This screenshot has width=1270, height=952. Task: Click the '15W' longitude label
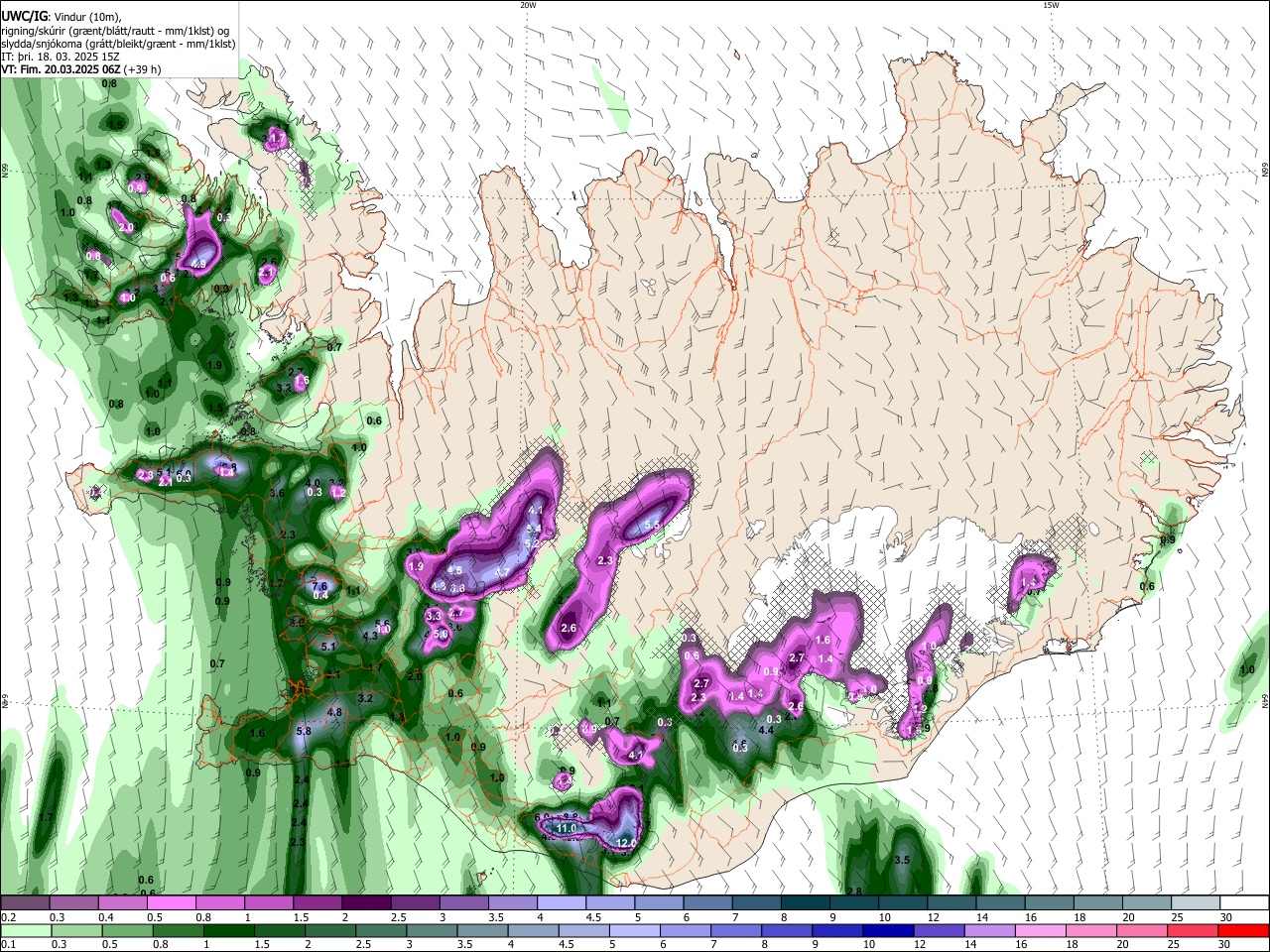pos(1051,5)
